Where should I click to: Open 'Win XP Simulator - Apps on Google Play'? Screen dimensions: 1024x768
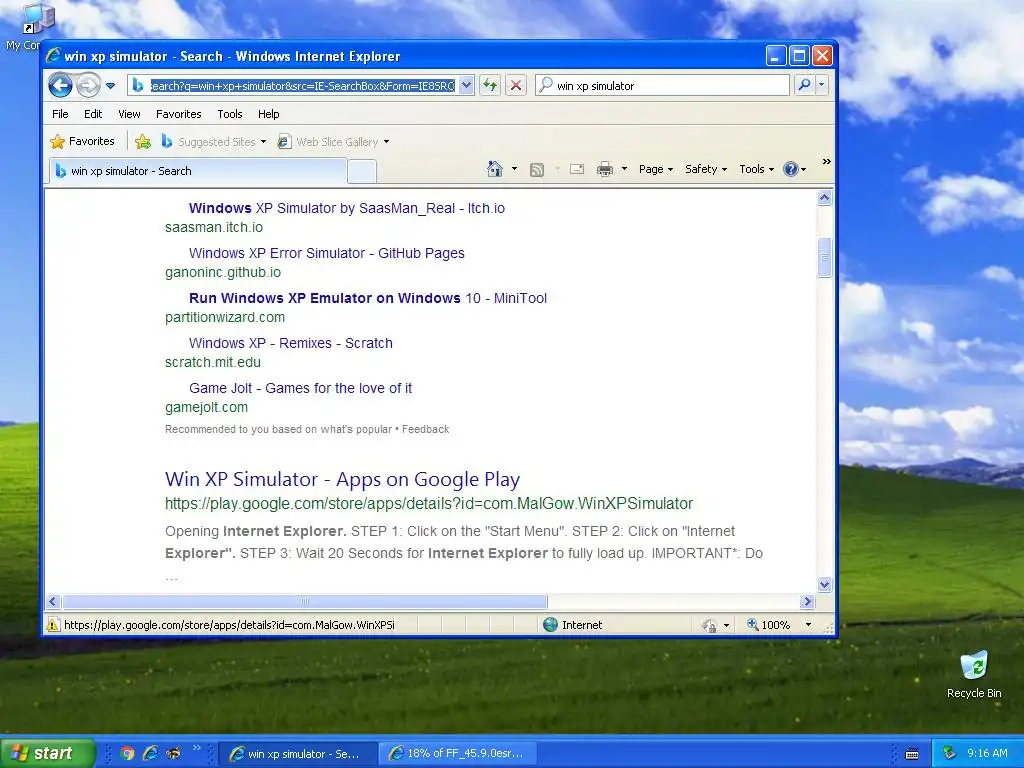(342, 479)
